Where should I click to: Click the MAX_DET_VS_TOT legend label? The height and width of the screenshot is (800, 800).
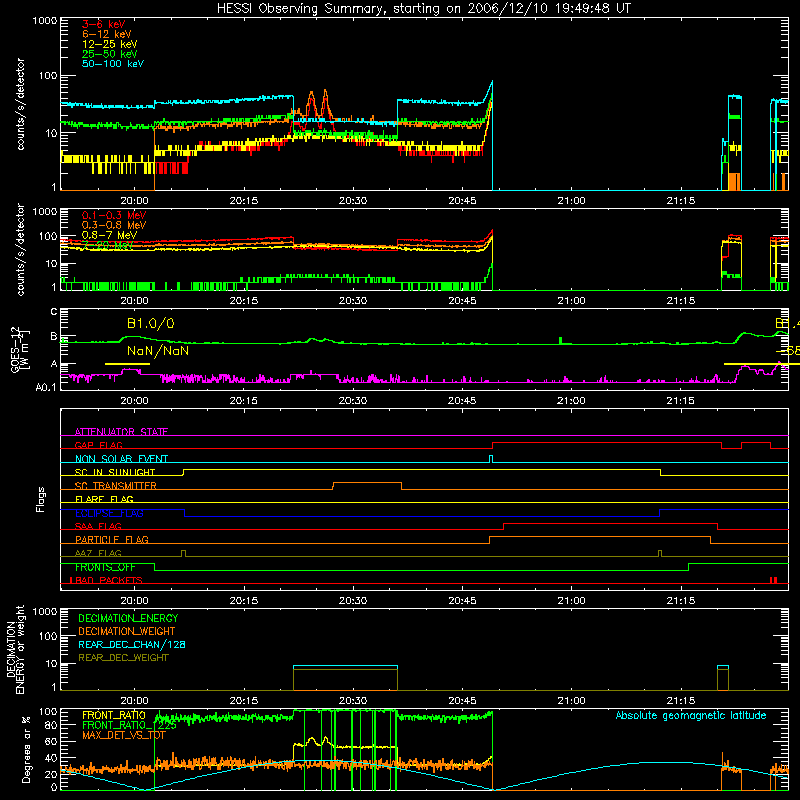click(123, 735)
